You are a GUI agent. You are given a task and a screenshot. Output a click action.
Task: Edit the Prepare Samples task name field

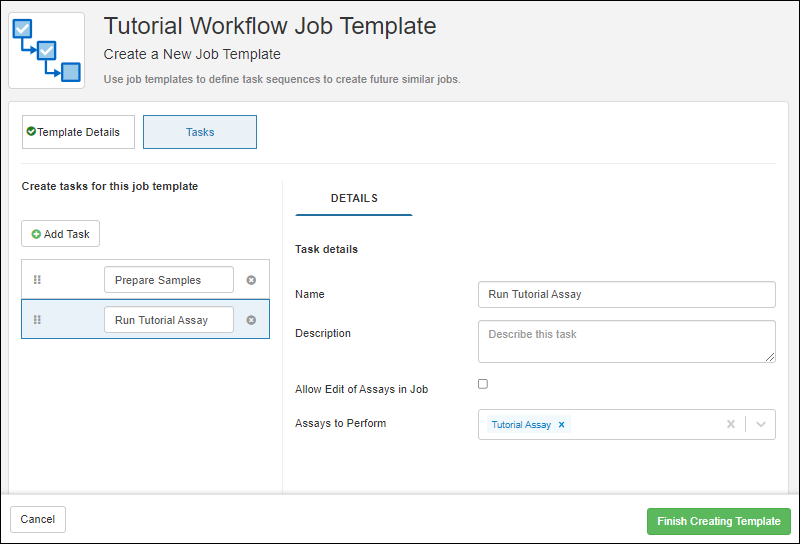coord(168,280)
